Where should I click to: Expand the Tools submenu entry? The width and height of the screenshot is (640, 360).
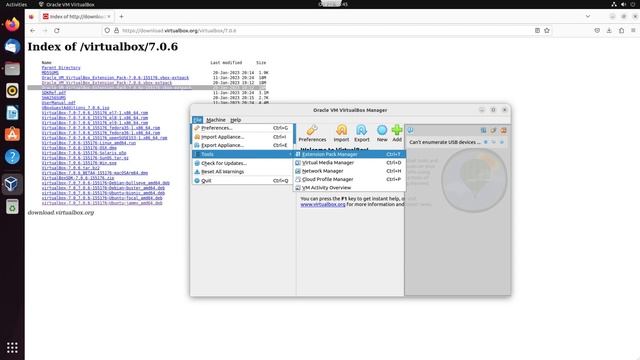click(x=242, y=154)
